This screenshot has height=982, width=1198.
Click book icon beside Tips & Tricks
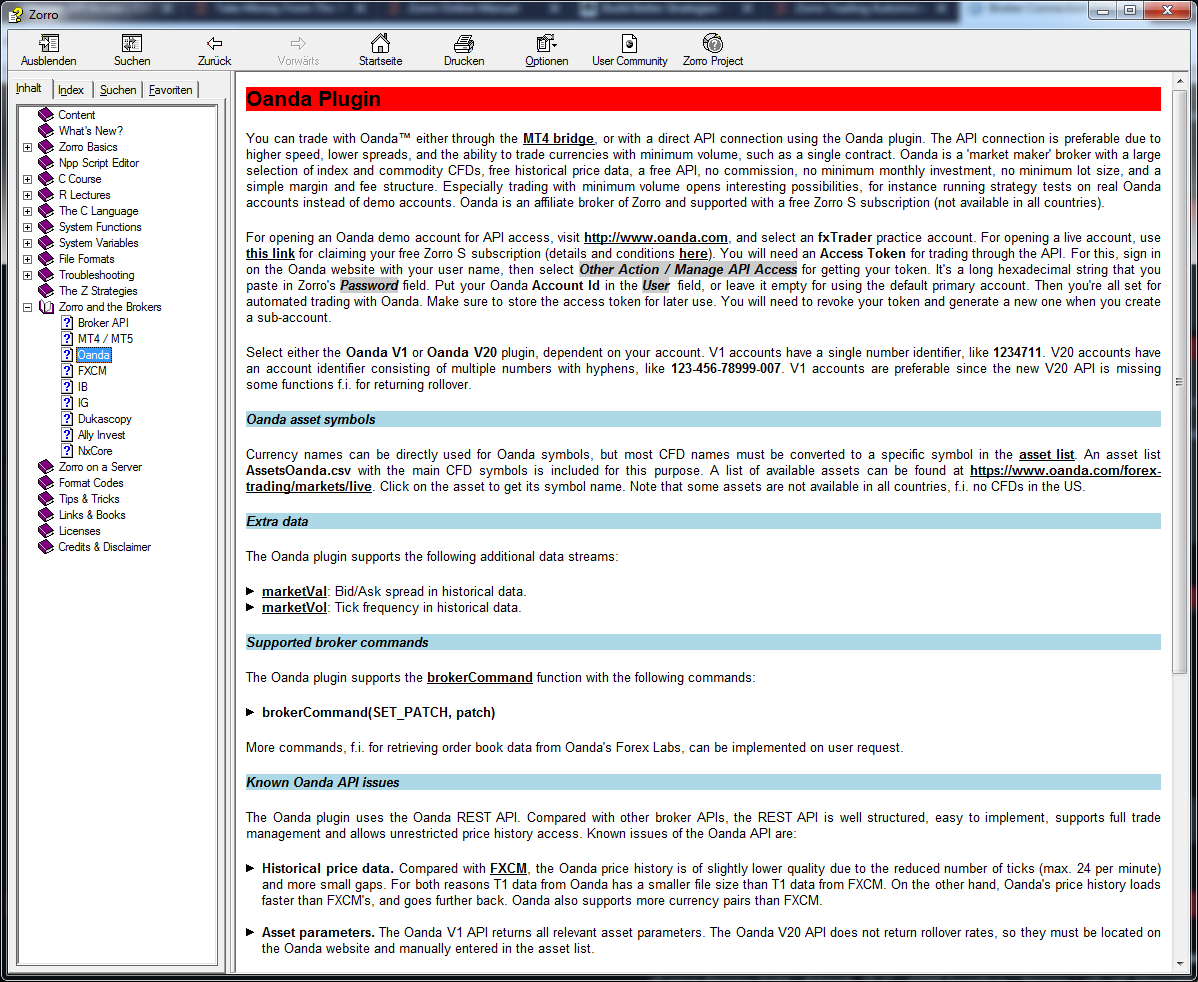pyautogui.click(x=46, y=499)
